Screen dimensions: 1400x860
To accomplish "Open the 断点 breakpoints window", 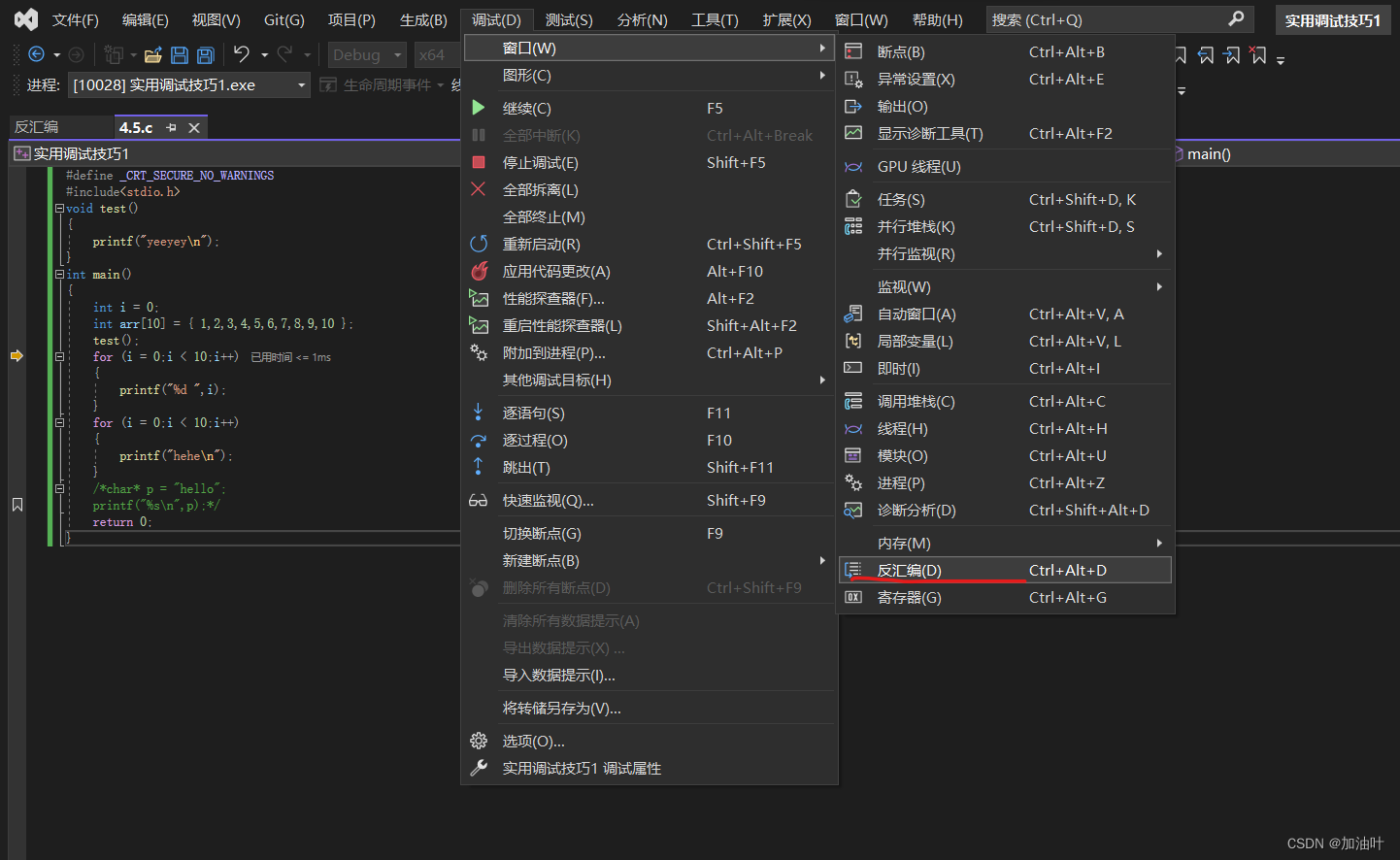I will [x=1005, y=51].
